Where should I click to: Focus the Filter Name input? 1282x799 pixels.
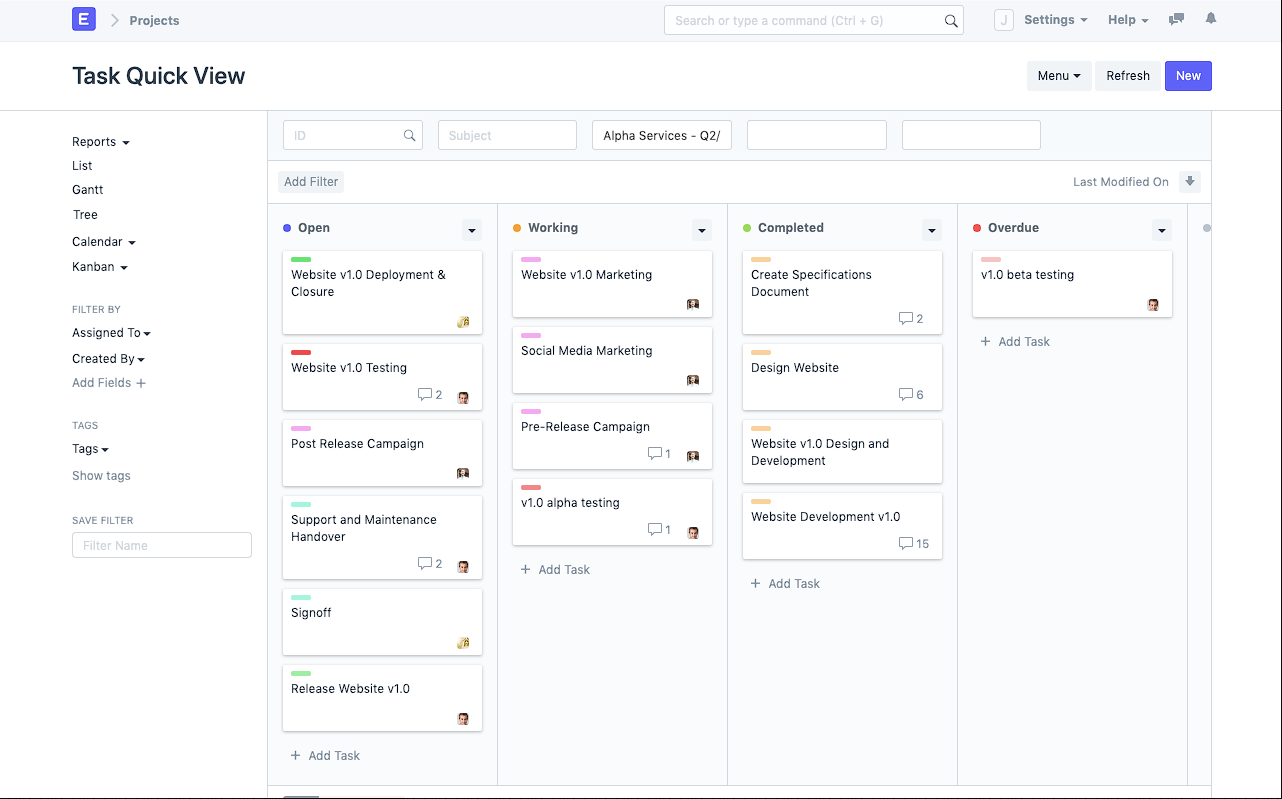[162, 545]
